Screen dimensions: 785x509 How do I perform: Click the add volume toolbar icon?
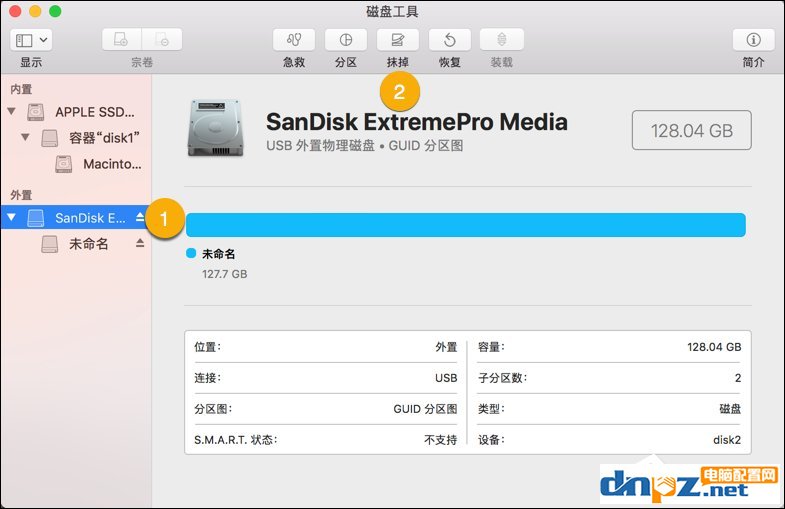tap(122, 40)
